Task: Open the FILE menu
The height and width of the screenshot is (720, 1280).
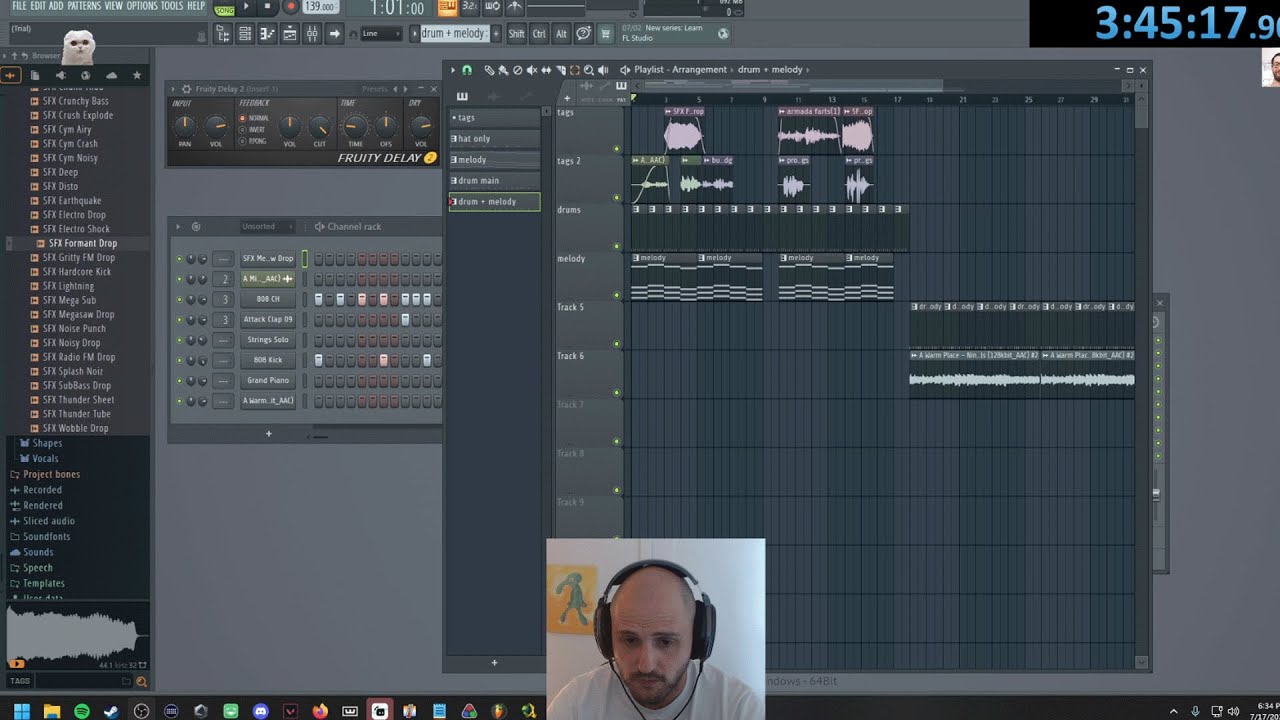Action: pyautogui.click(x=19, y=6)
